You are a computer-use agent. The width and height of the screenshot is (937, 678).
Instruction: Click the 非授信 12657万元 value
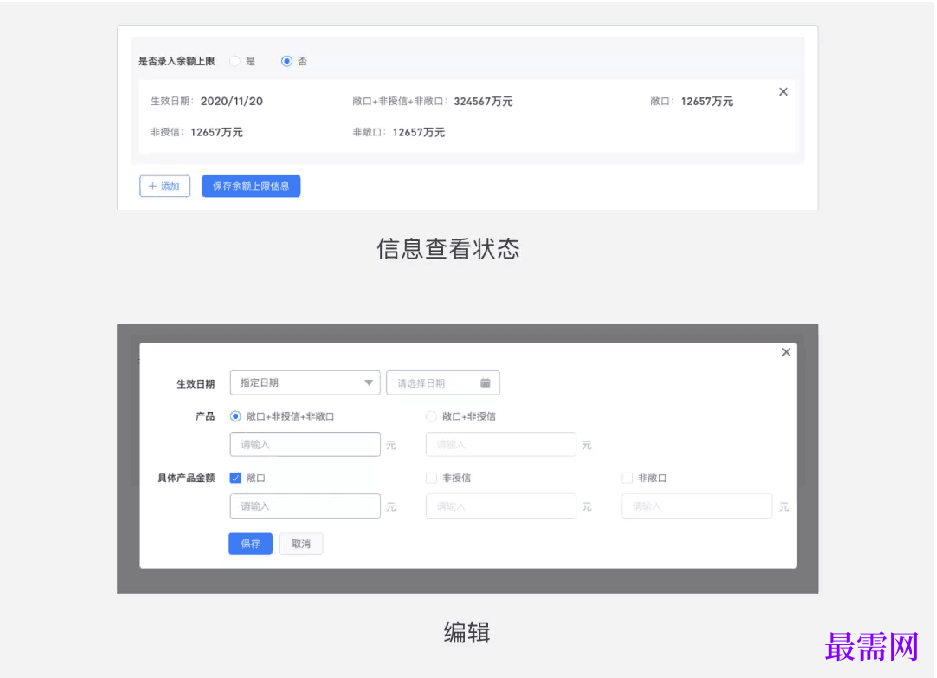click(x=216, y=132)
